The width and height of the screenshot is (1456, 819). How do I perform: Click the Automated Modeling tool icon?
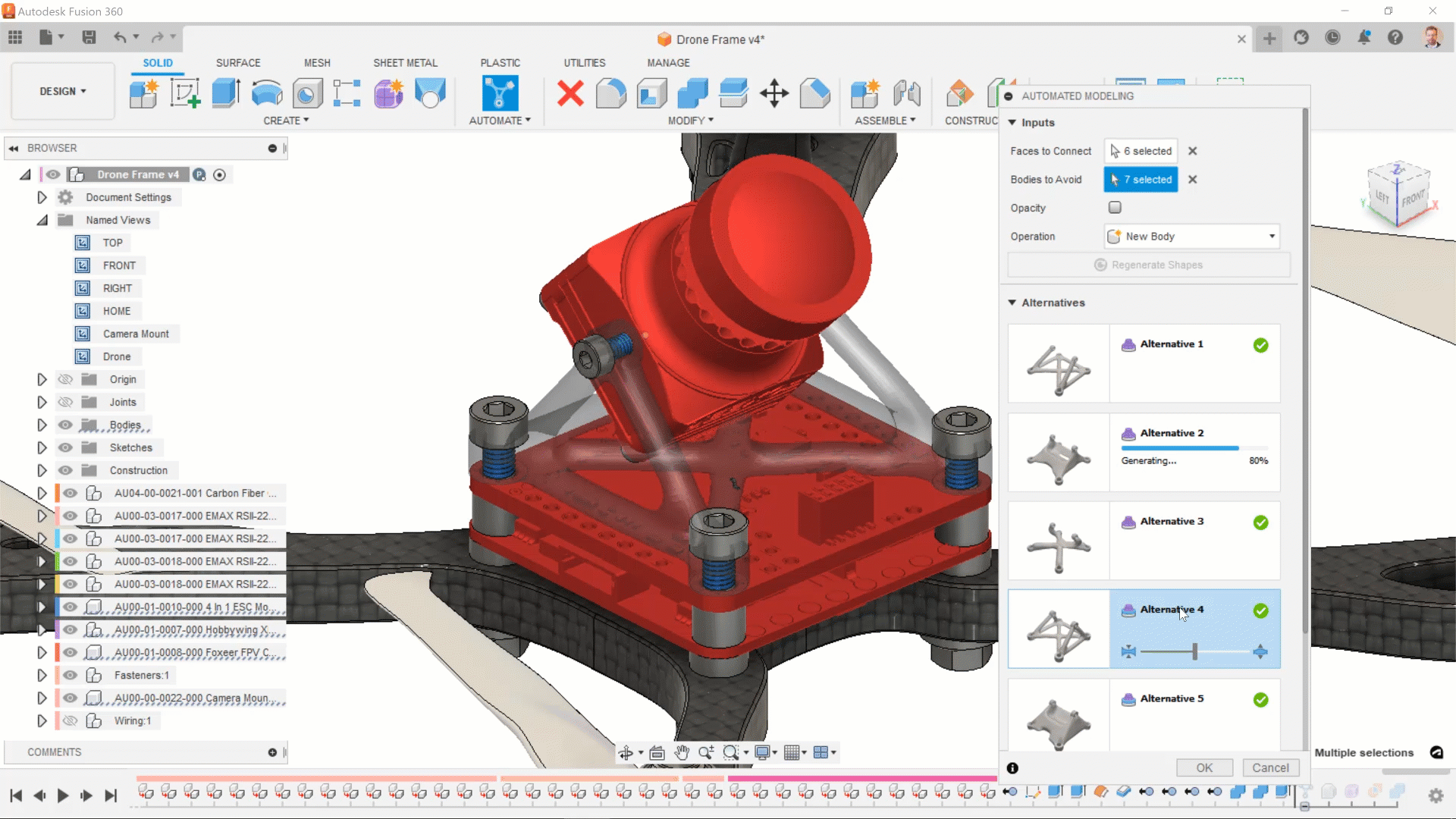(500, 94)
